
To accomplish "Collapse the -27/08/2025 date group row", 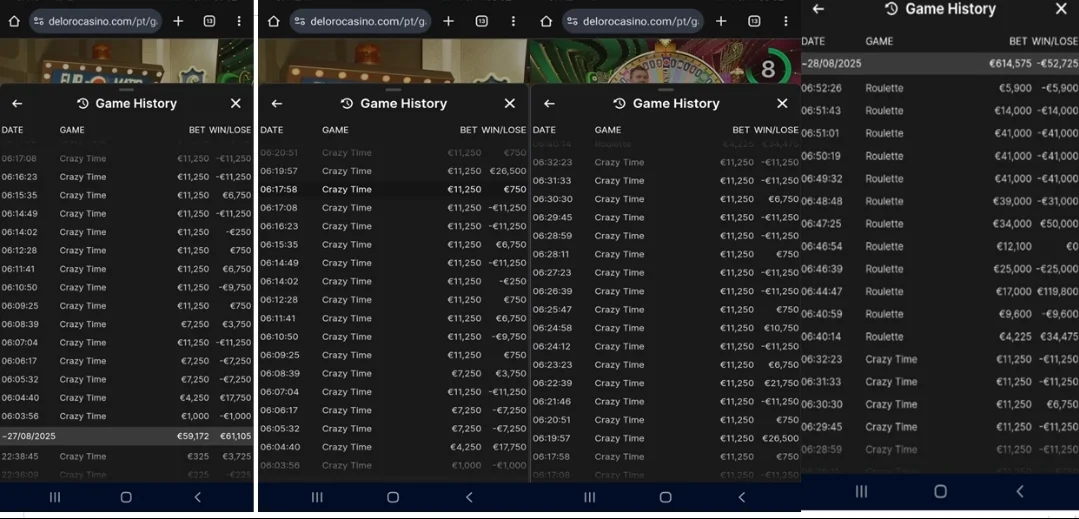I will pyautogui.click(x=127, y=436).
